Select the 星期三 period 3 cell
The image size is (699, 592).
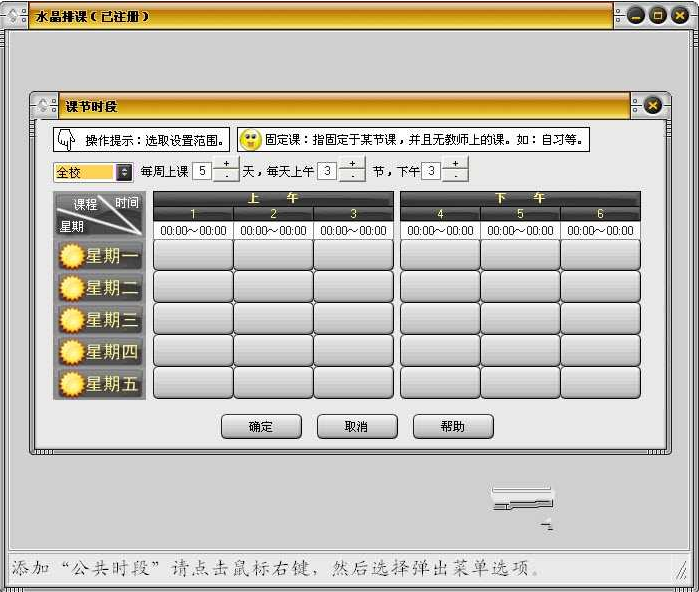point(354,319)
